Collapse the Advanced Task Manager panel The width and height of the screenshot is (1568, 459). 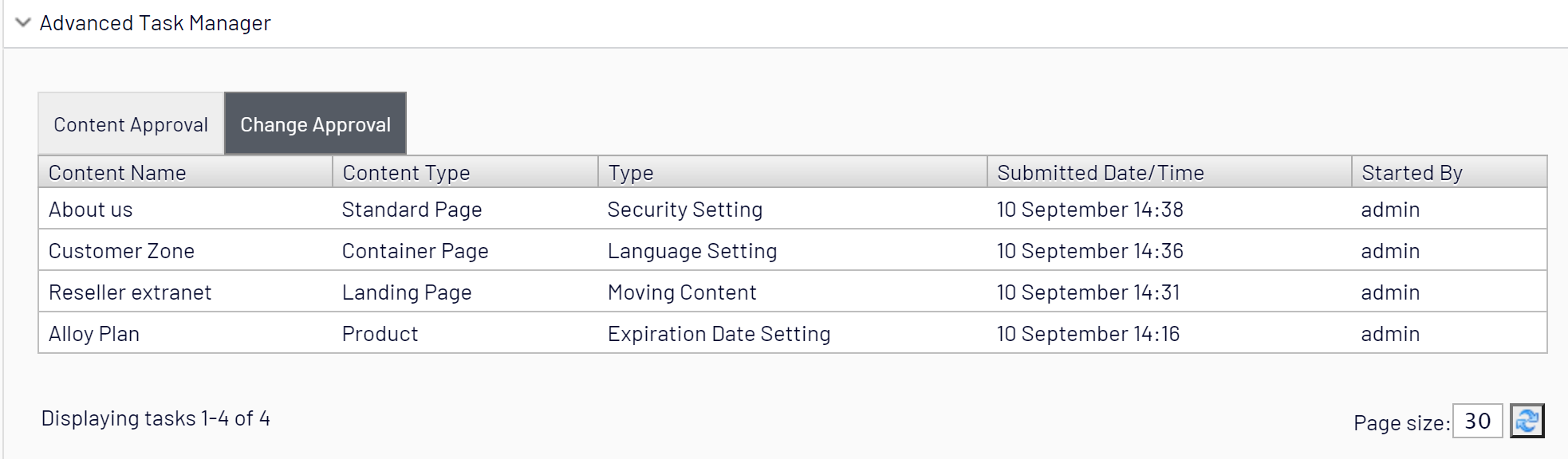pyautogui.click(x=23, y=22)
